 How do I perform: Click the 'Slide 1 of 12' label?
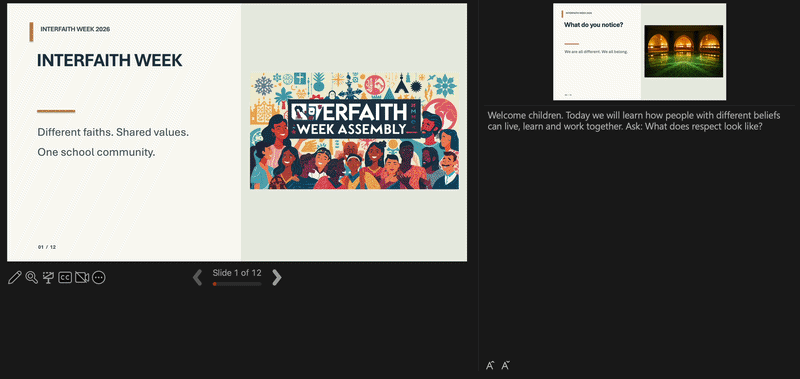(x=237, y=273)
